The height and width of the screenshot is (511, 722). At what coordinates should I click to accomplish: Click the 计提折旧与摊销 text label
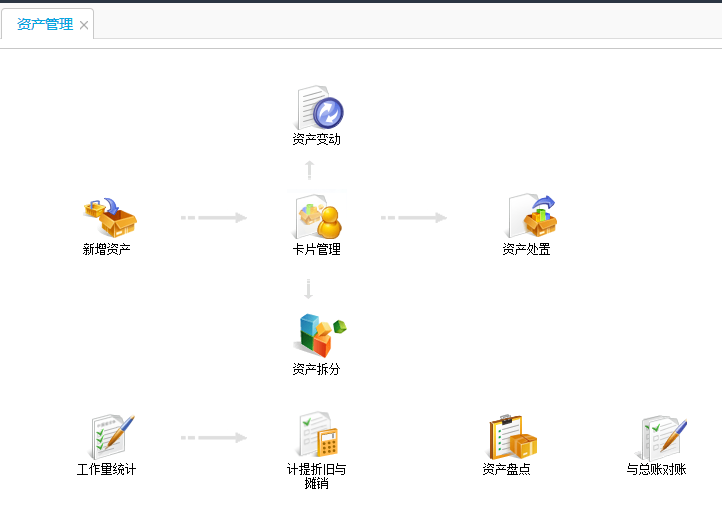[317, 476]
